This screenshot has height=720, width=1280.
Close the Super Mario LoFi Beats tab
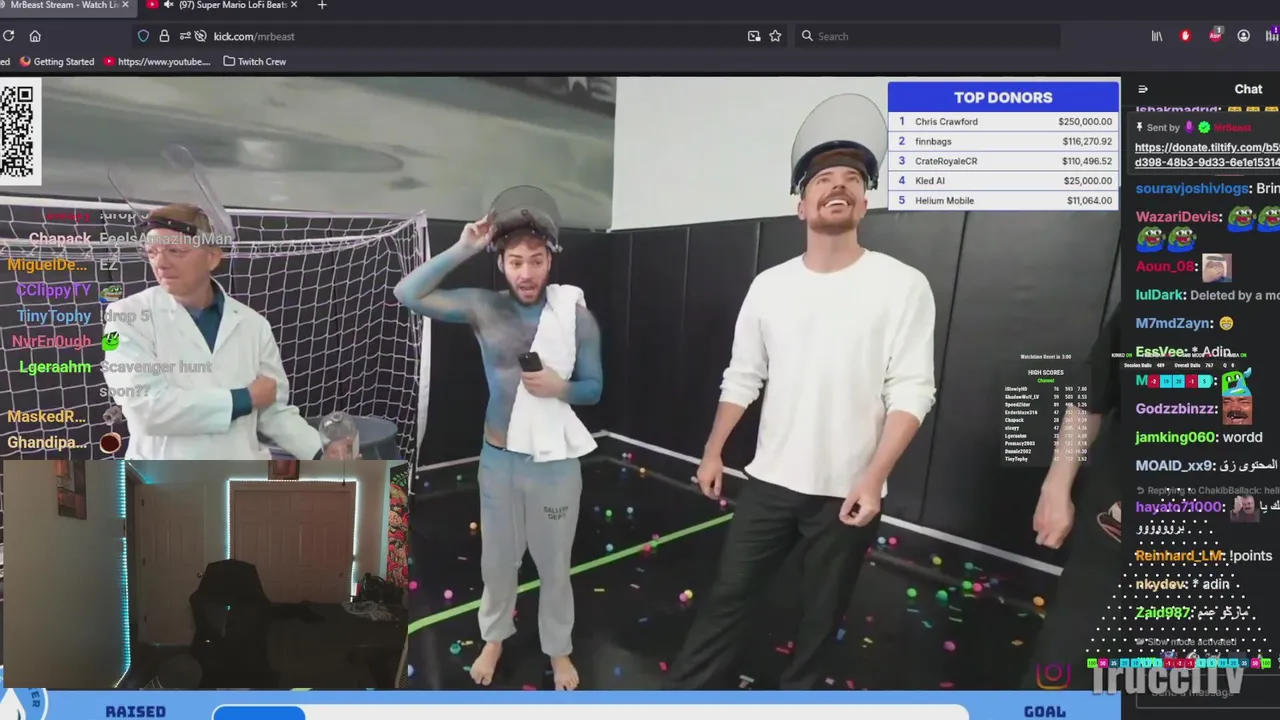click(294, 5)
